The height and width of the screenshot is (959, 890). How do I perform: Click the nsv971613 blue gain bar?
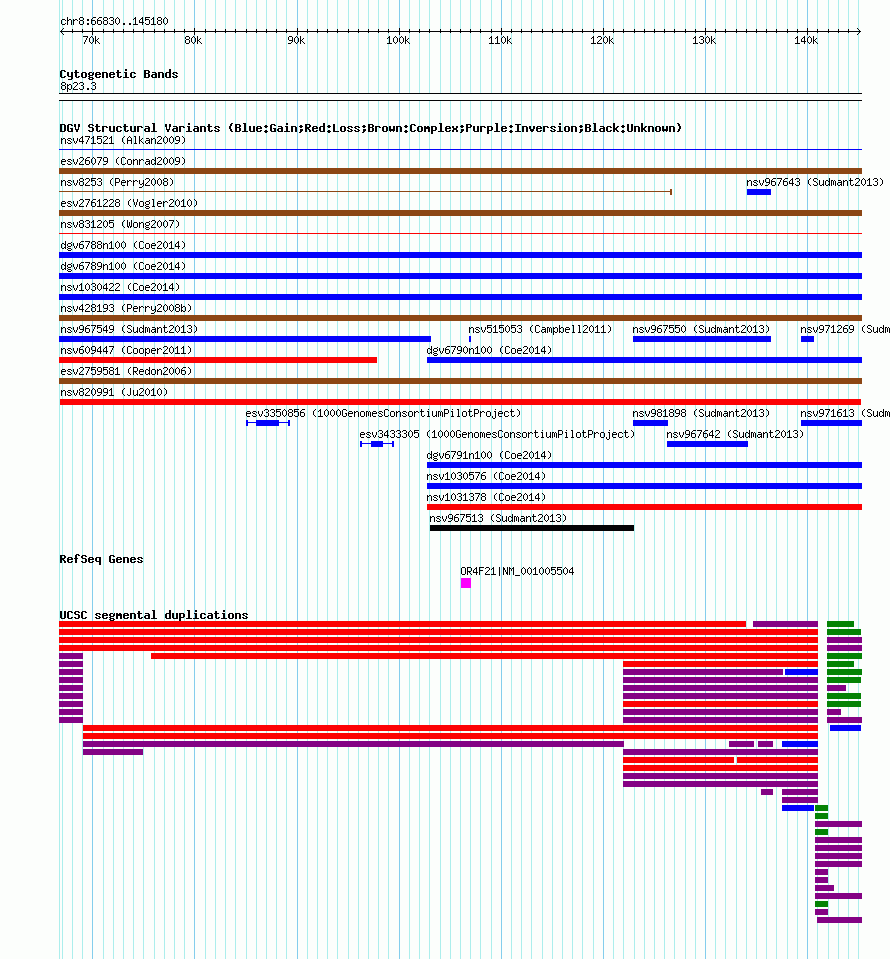point(831,423)
